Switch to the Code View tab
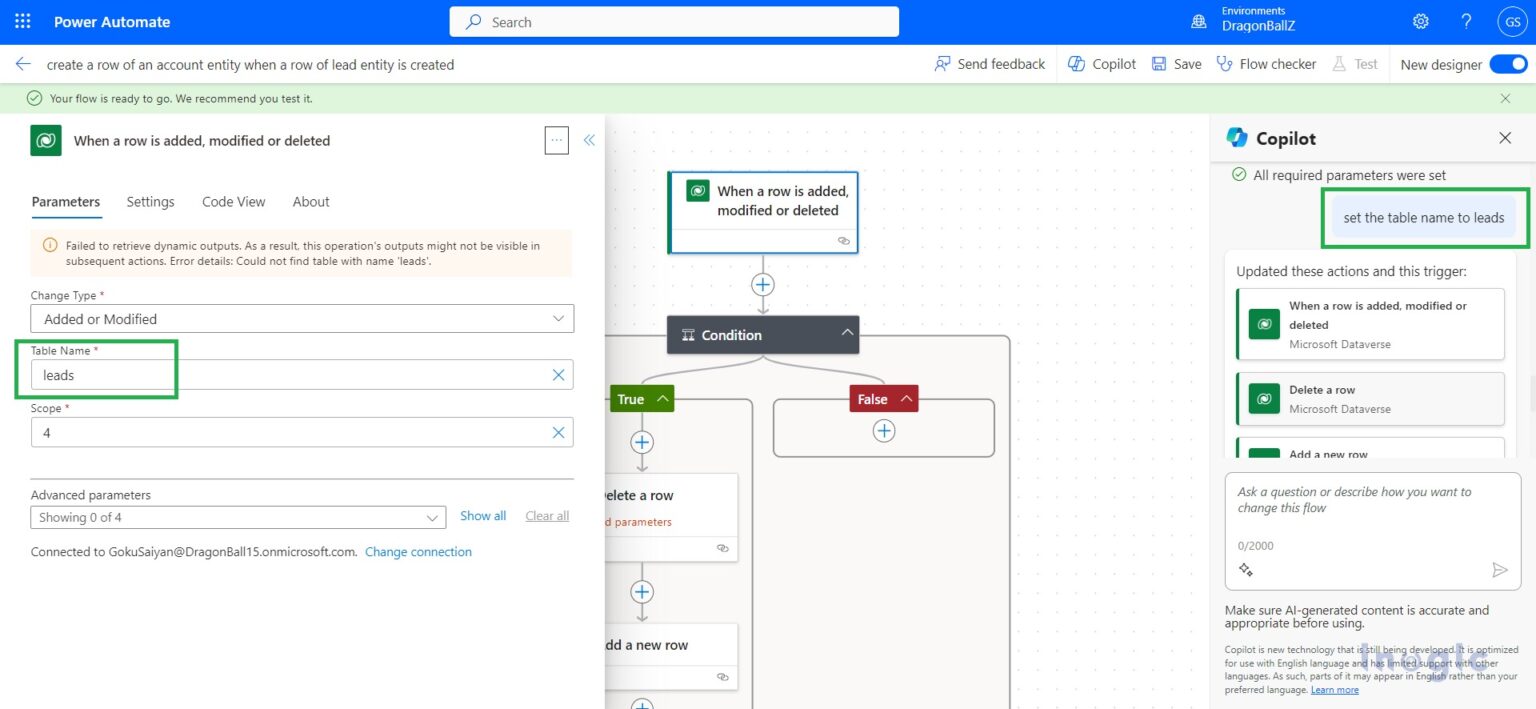1536x709 pixels. click(233, 202)
